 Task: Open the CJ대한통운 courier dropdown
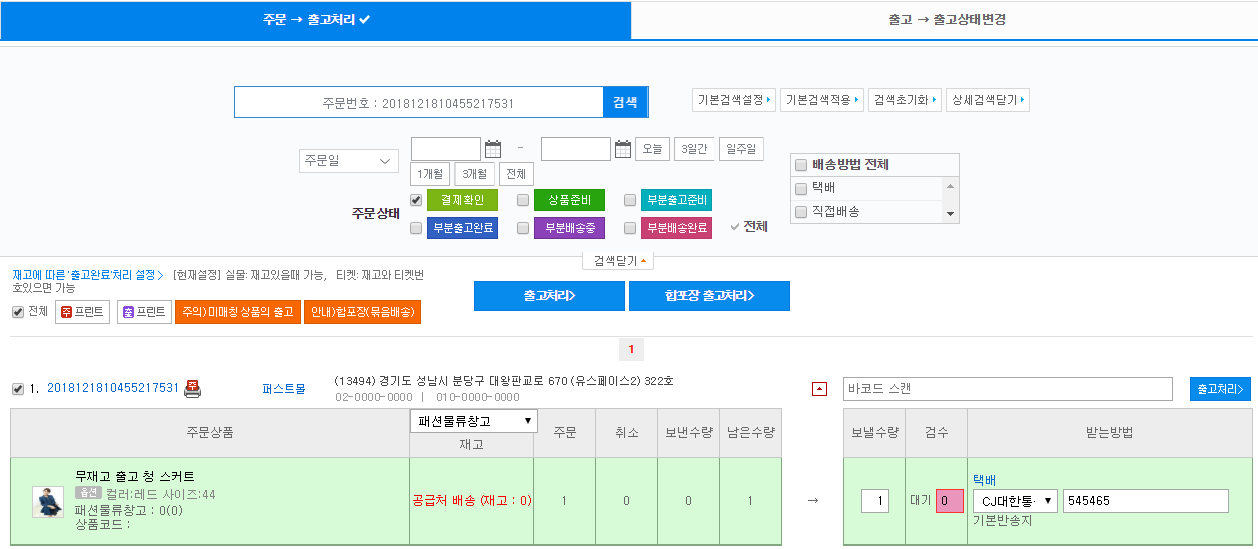(1014, 501)
